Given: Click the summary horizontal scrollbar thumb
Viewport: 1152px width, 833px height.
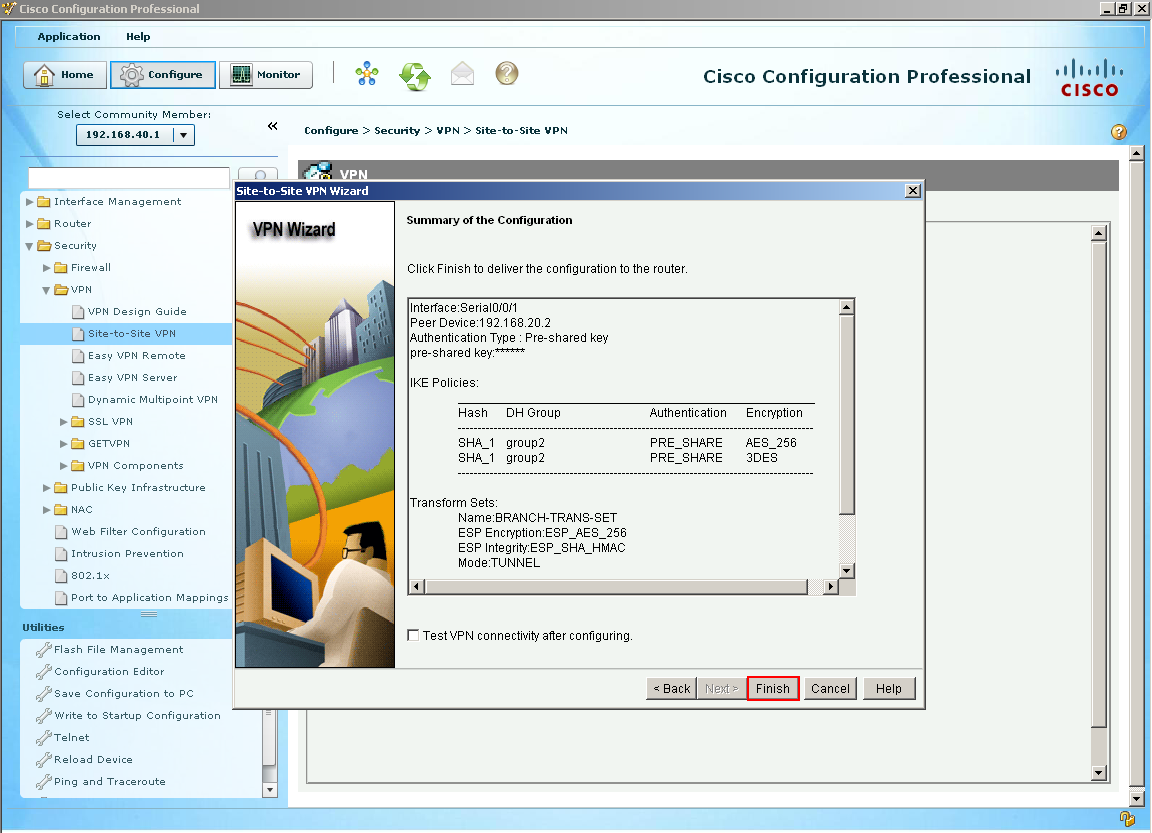Looking at the screenshot, I should tap(616, 586).
